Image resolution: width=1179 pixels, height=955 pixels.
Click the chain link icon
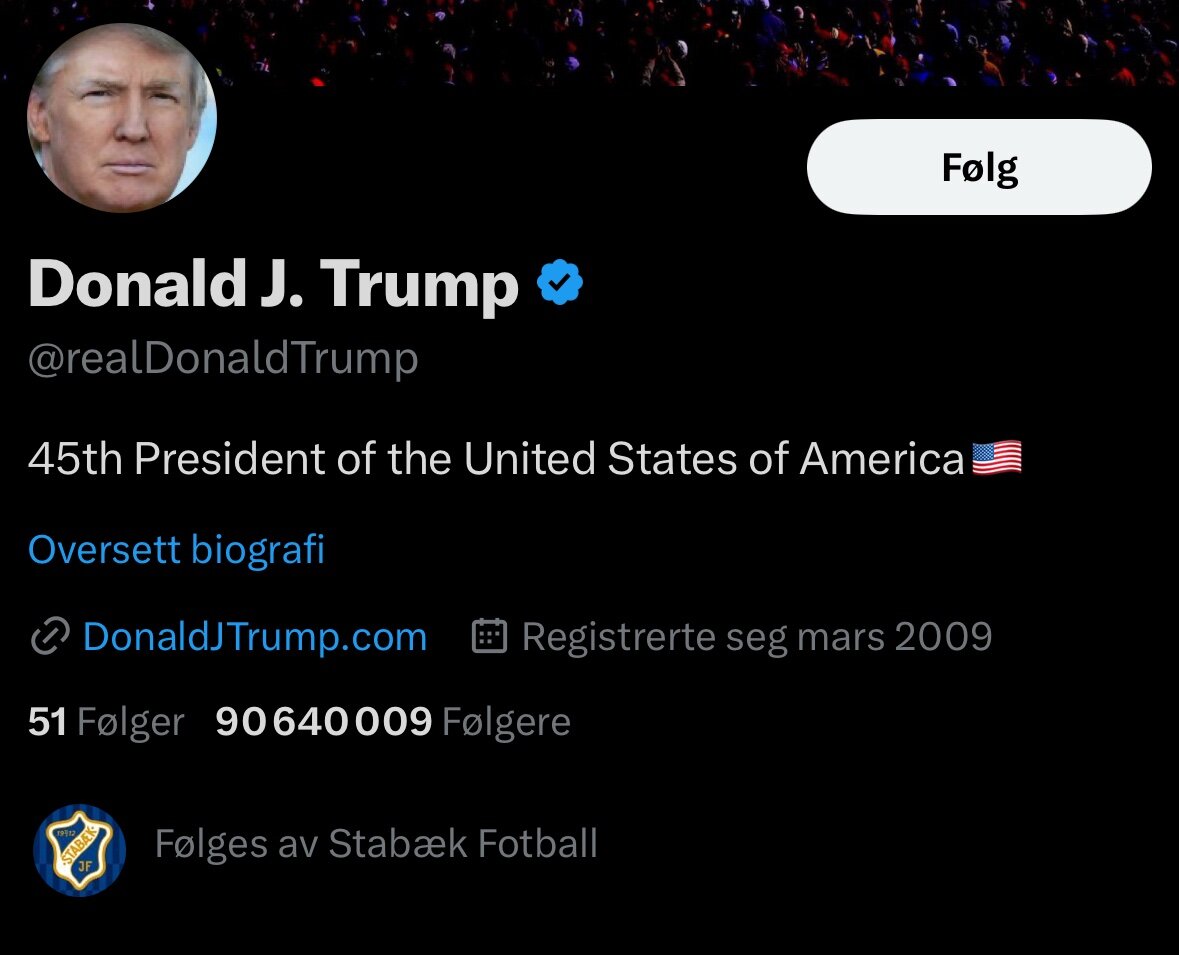50,637
